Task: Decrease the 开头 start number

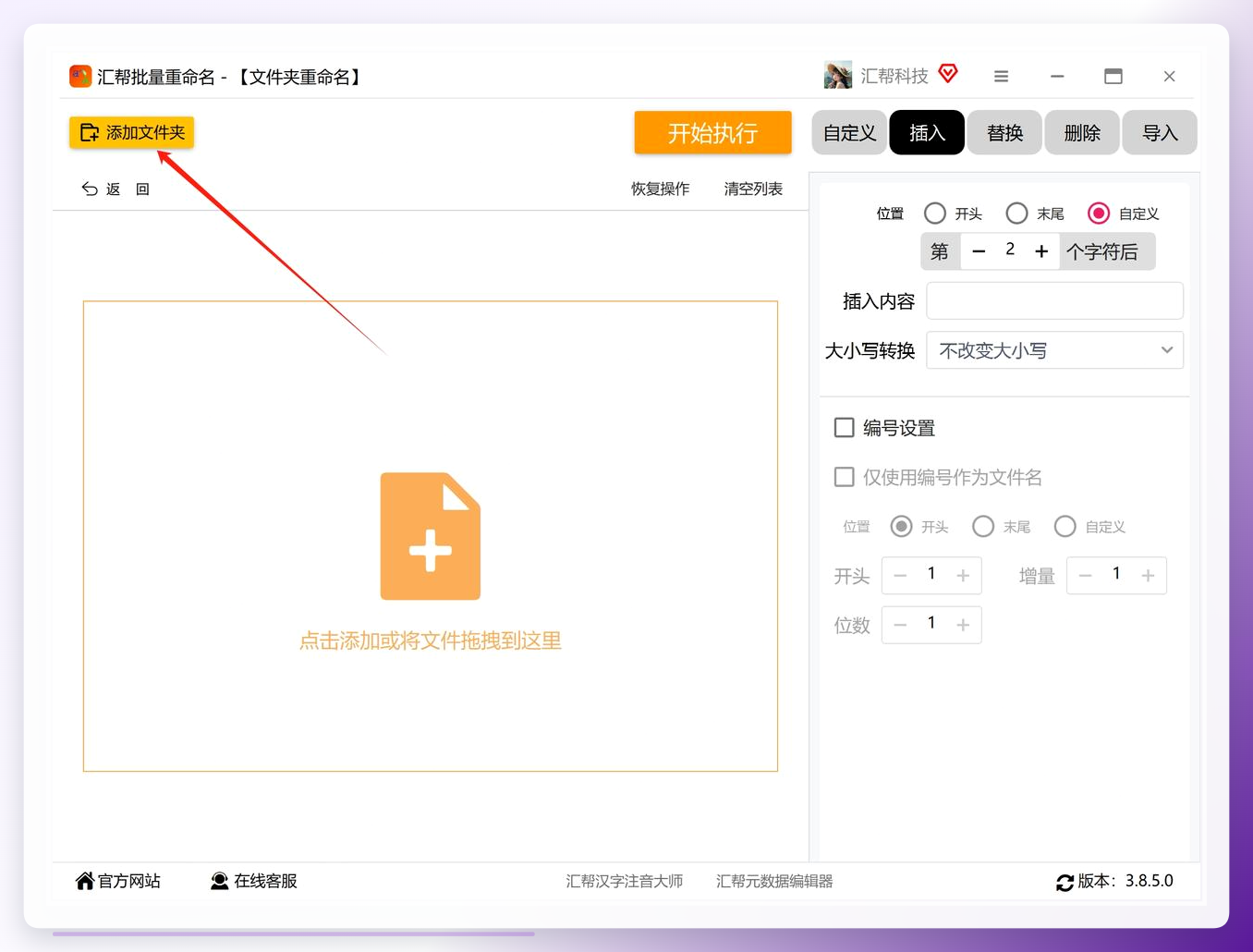Action: pyautogui.click(x=900, y=576)
